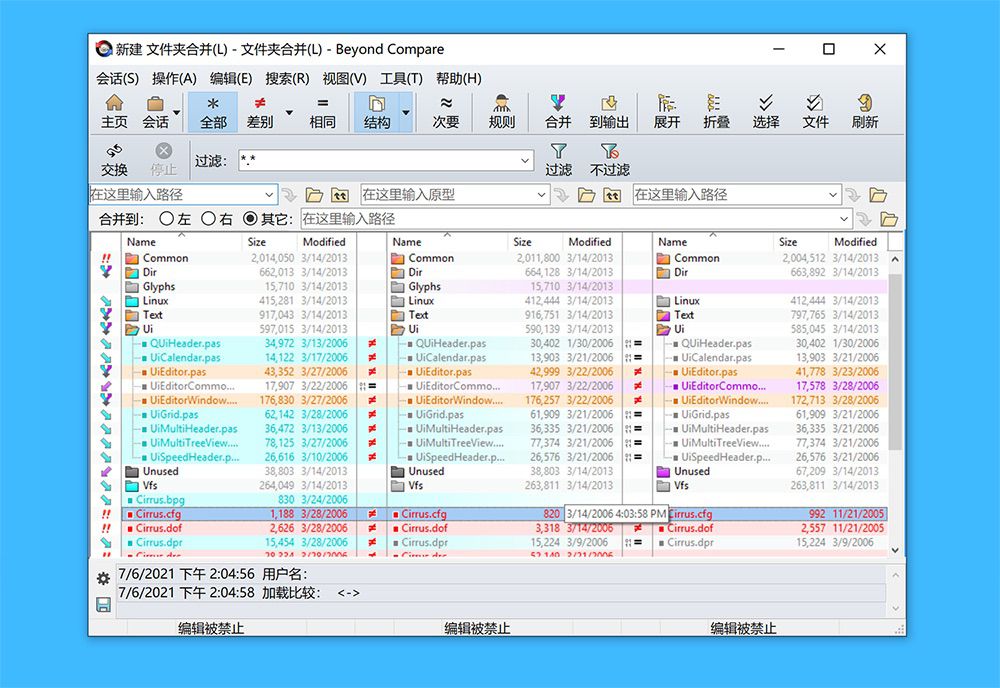Go up one level on left path

click(x=340, y=194)
